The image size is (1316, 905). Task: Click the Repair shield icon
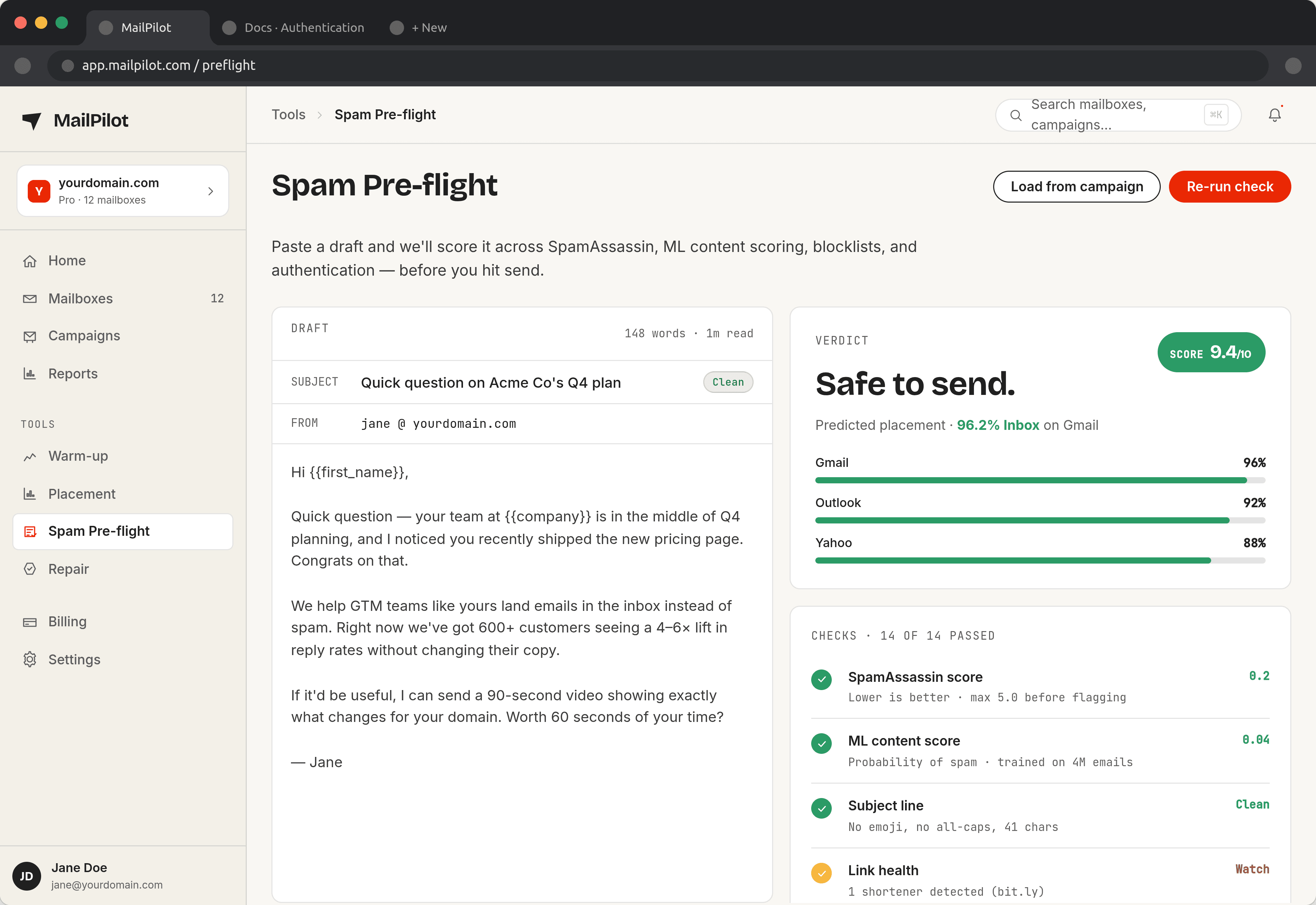[x=30, y=569]
